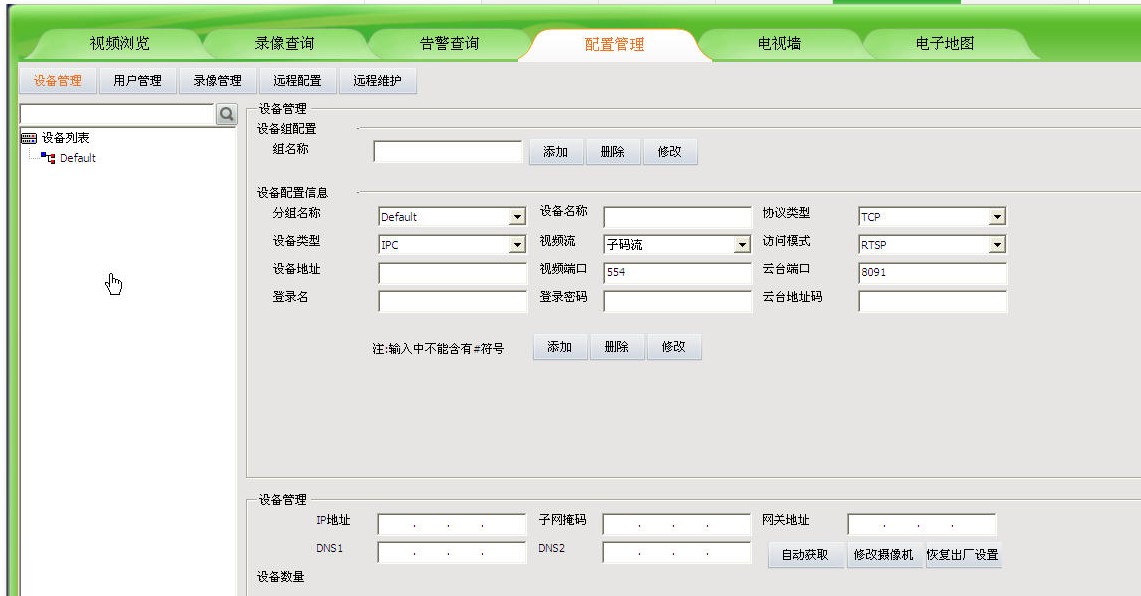The width and height of the screenshot is (1141, 596).
Task: Click the 子网掩码 input field
Action: click(x=677, y=524)
